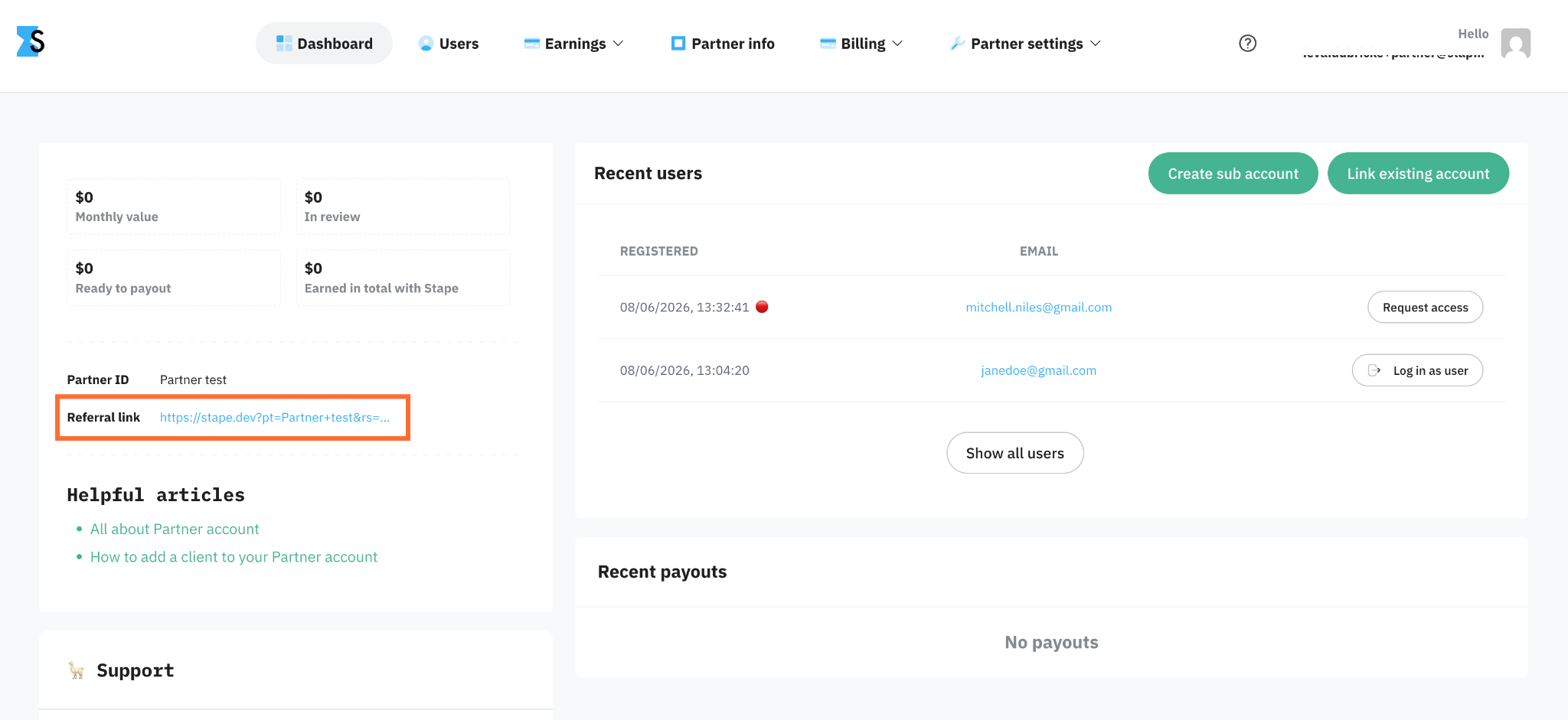This screenshot has height=720, width=1568.
Task: Open the Dashboard tab
Action: coord(324,44)
